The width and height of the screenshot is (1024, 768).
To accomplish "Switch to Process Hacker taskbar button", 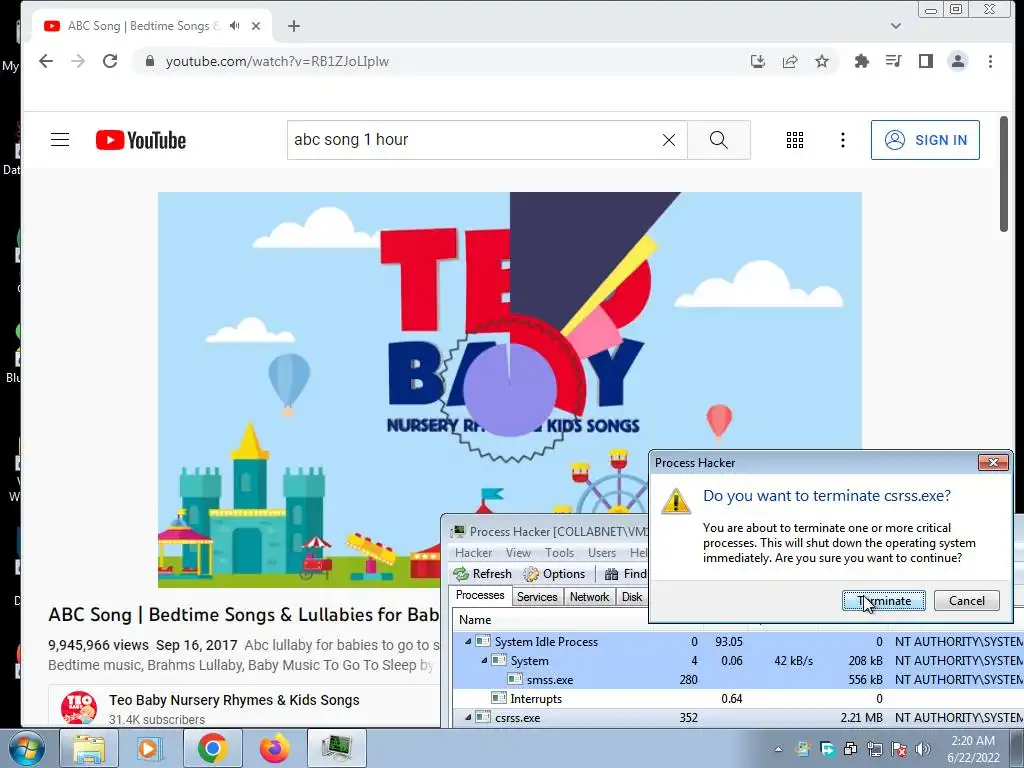I will tap(336, 748).
